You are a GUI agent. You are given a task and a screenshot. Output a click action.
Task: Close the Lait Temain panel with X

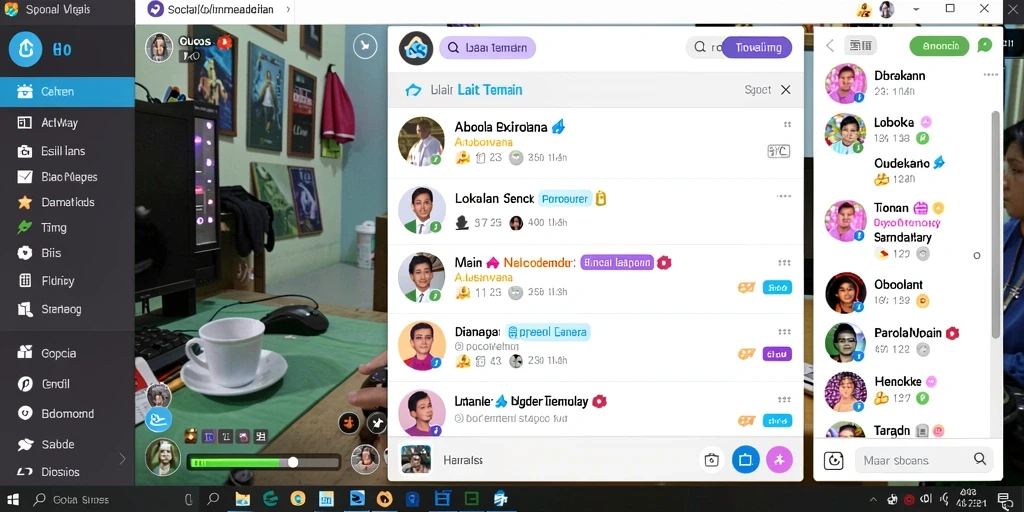click(x=786, y=90)
